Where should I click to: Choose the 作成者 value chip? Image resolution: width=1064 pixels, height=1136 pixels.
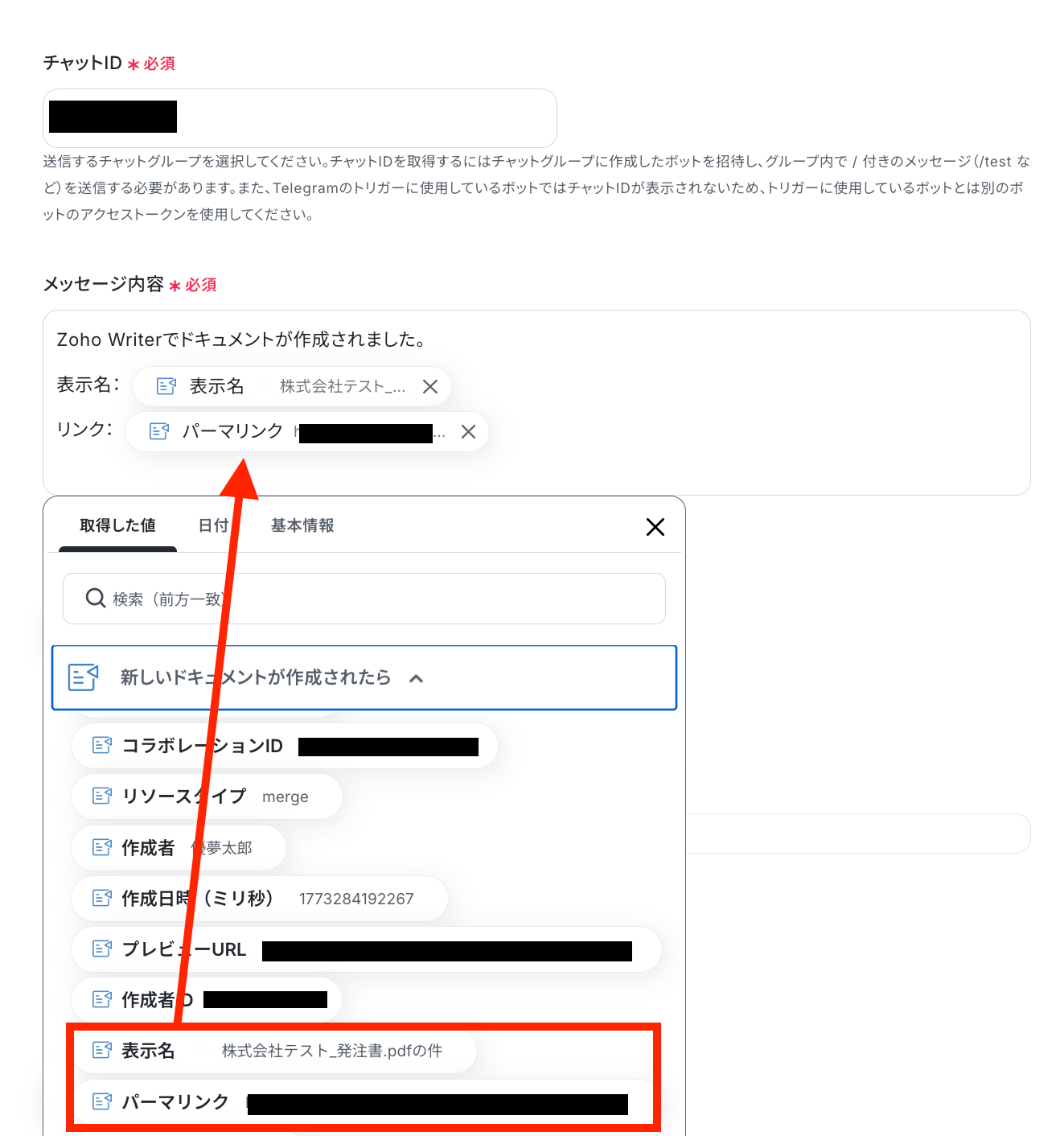[179, 848]
